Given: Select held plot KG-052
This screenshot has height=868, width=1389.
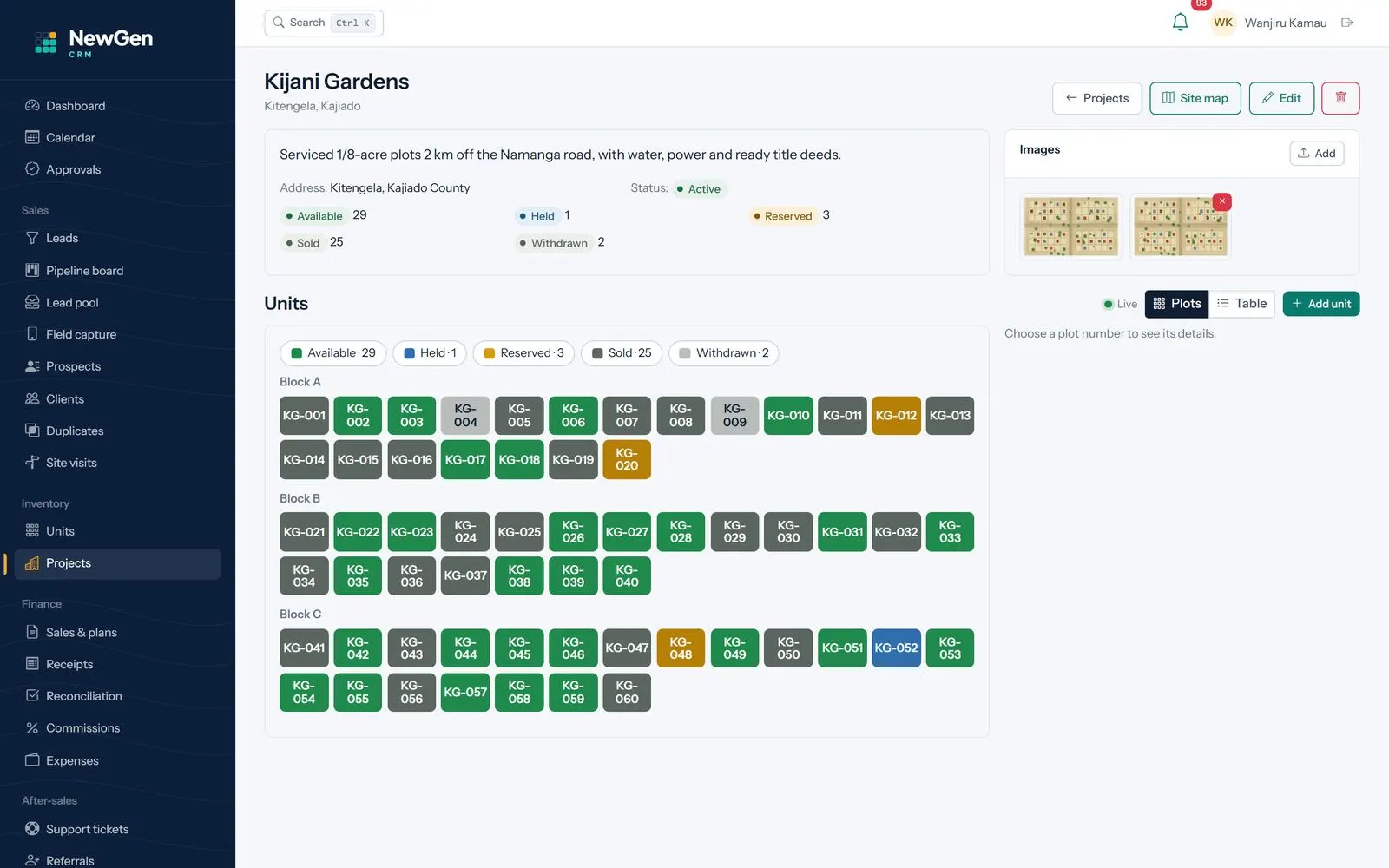Looking at the screenshot, I should [896, 648].
